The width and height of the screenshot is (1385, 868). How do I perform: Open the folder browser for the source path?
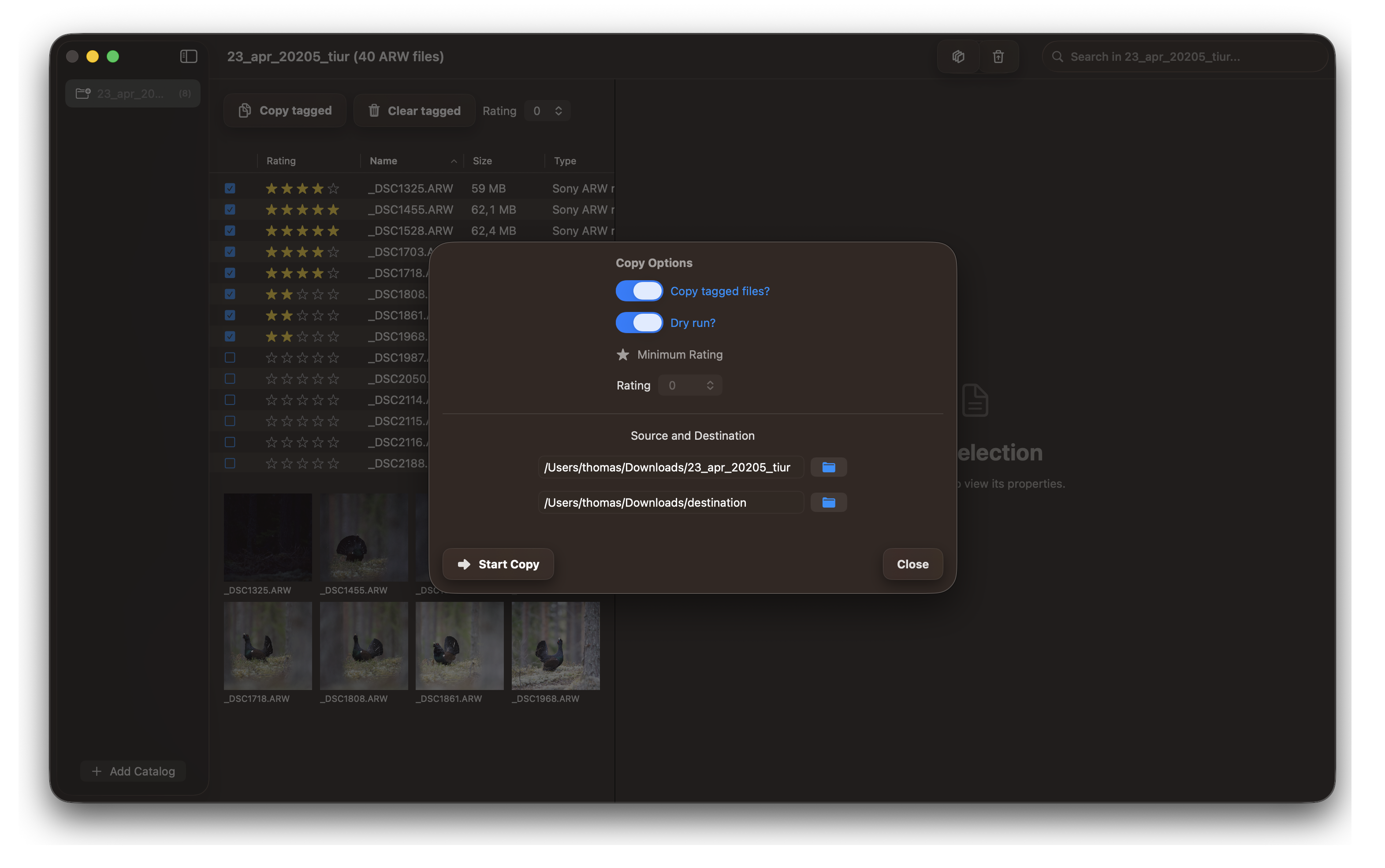click(829, 467)
